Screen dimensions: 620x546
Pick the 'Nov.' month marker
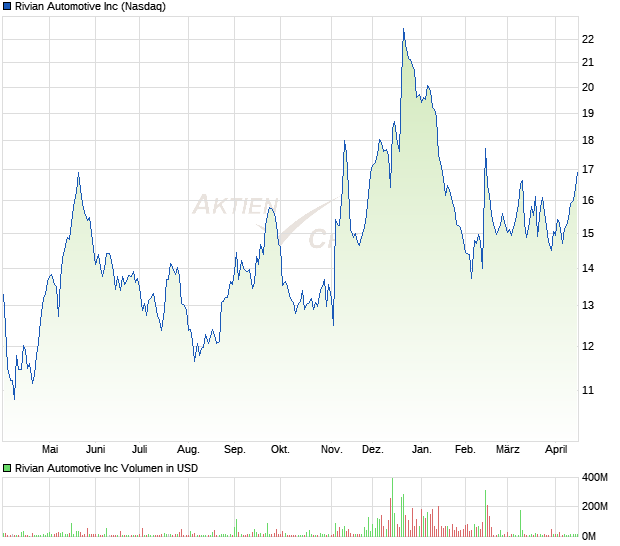329,450
